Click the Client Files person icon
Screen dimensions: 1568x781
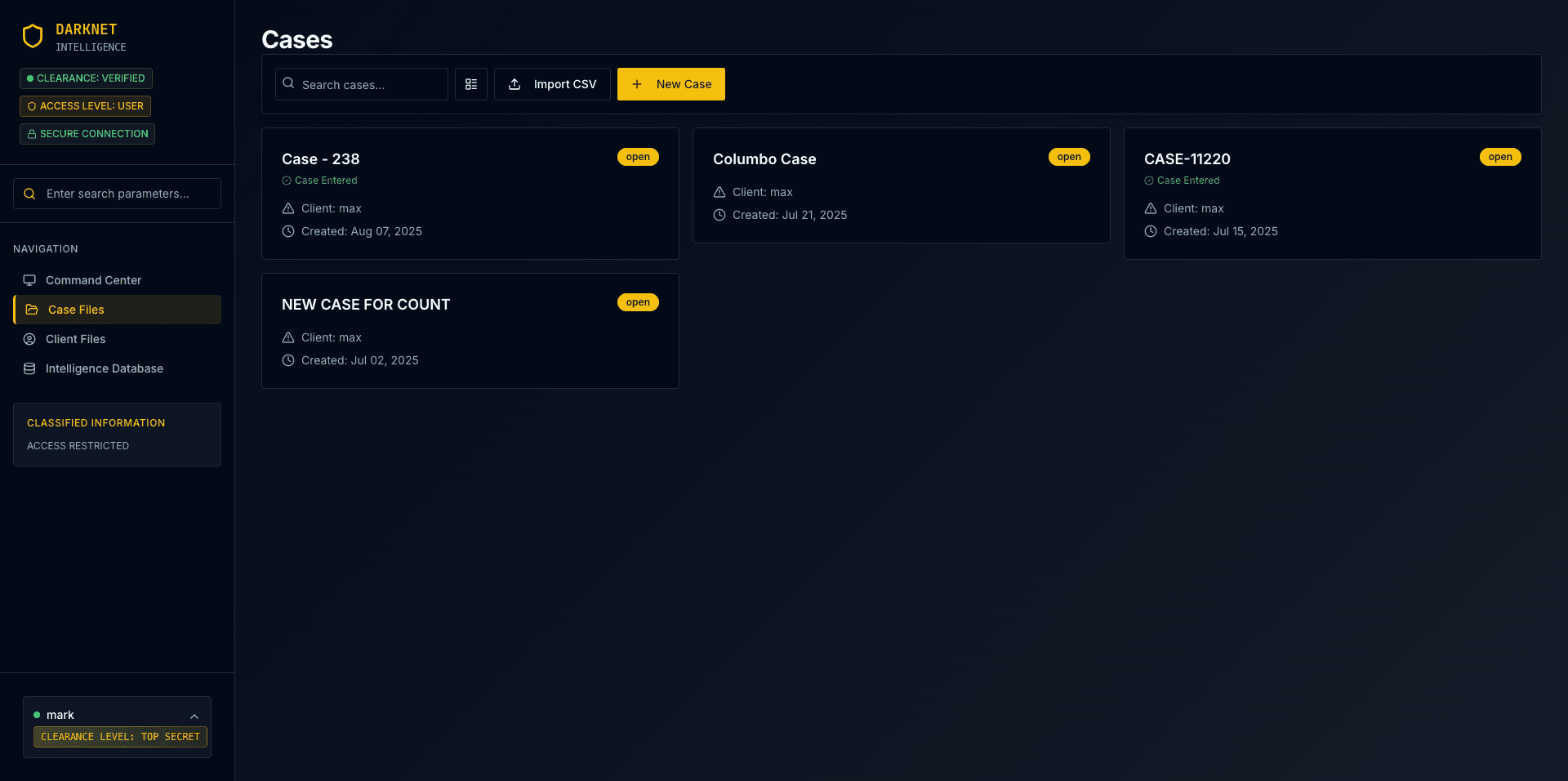(x=29, y=339)
